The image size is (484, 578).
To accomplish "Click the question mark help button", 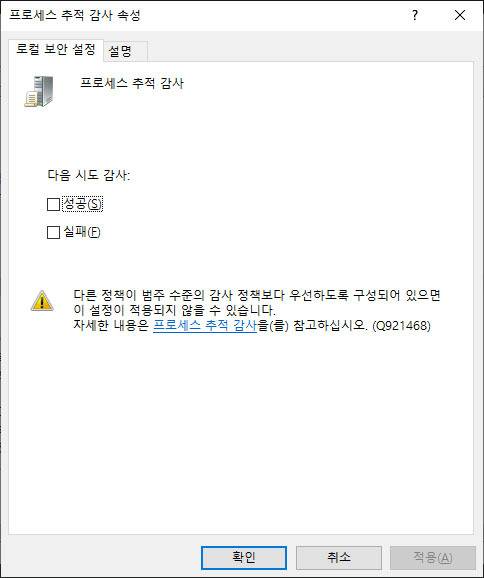I will point(415,15).
